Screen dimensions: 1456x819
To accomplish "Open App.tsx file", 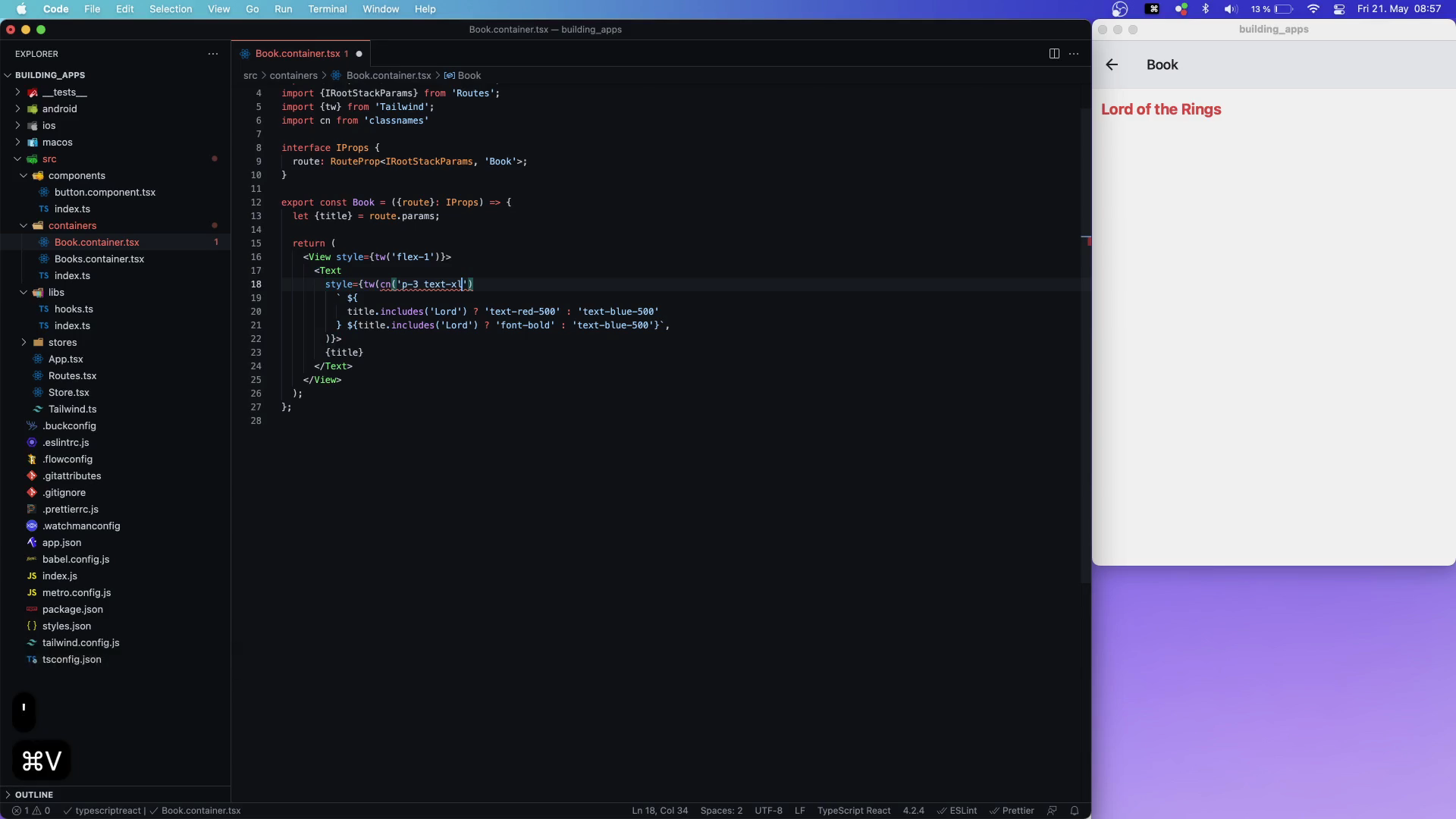I will (x=65, y=359).
